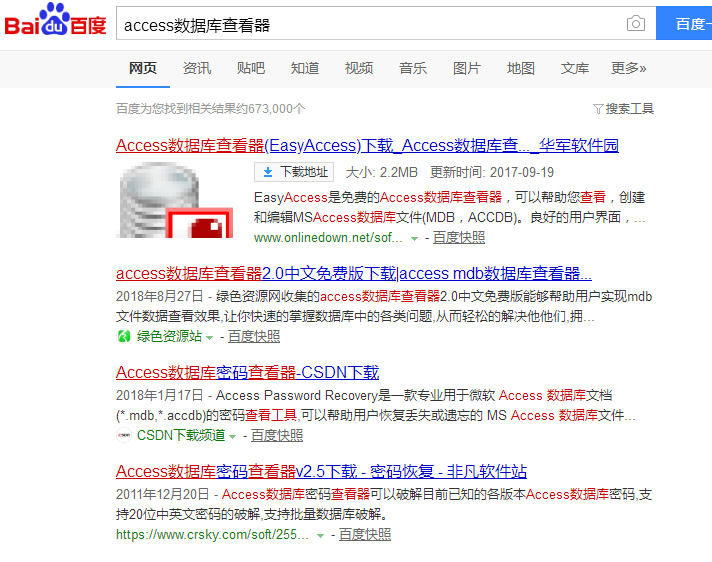Expand dropdown arrow after crsky.com URL

point(320,536)
